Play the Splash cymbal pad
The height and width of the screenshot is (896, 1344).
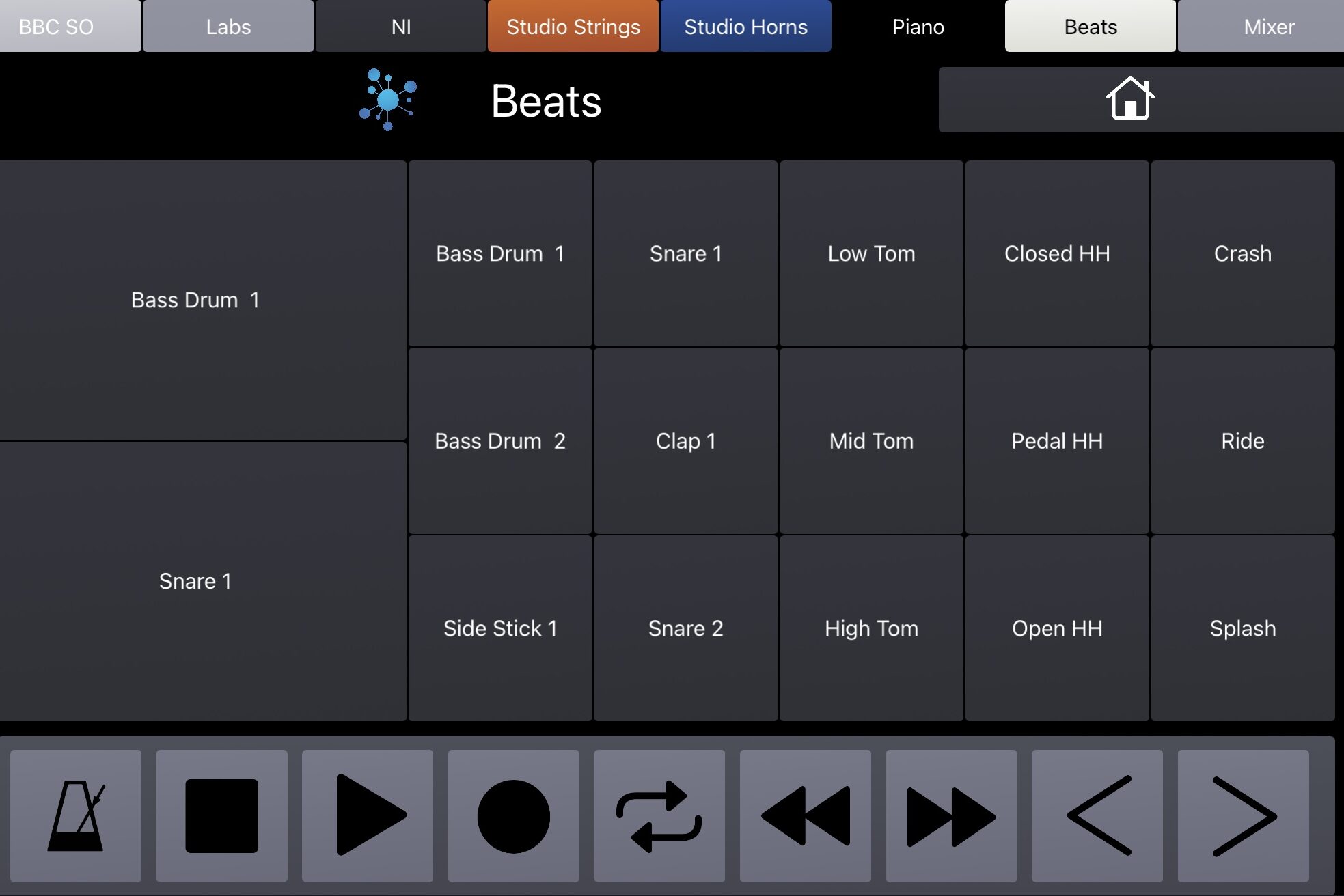[1242, 628]
